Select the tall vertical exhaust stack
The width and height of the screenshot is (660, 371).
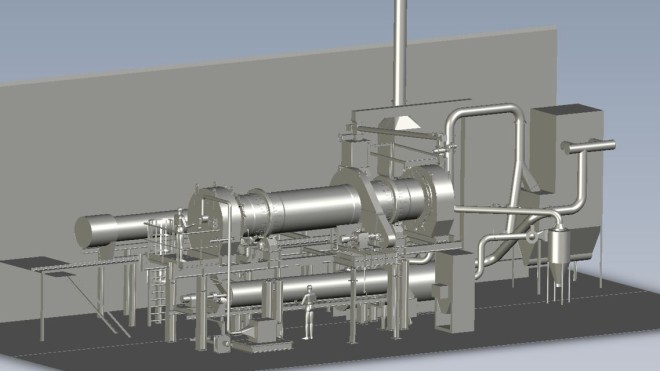[400, 53]
